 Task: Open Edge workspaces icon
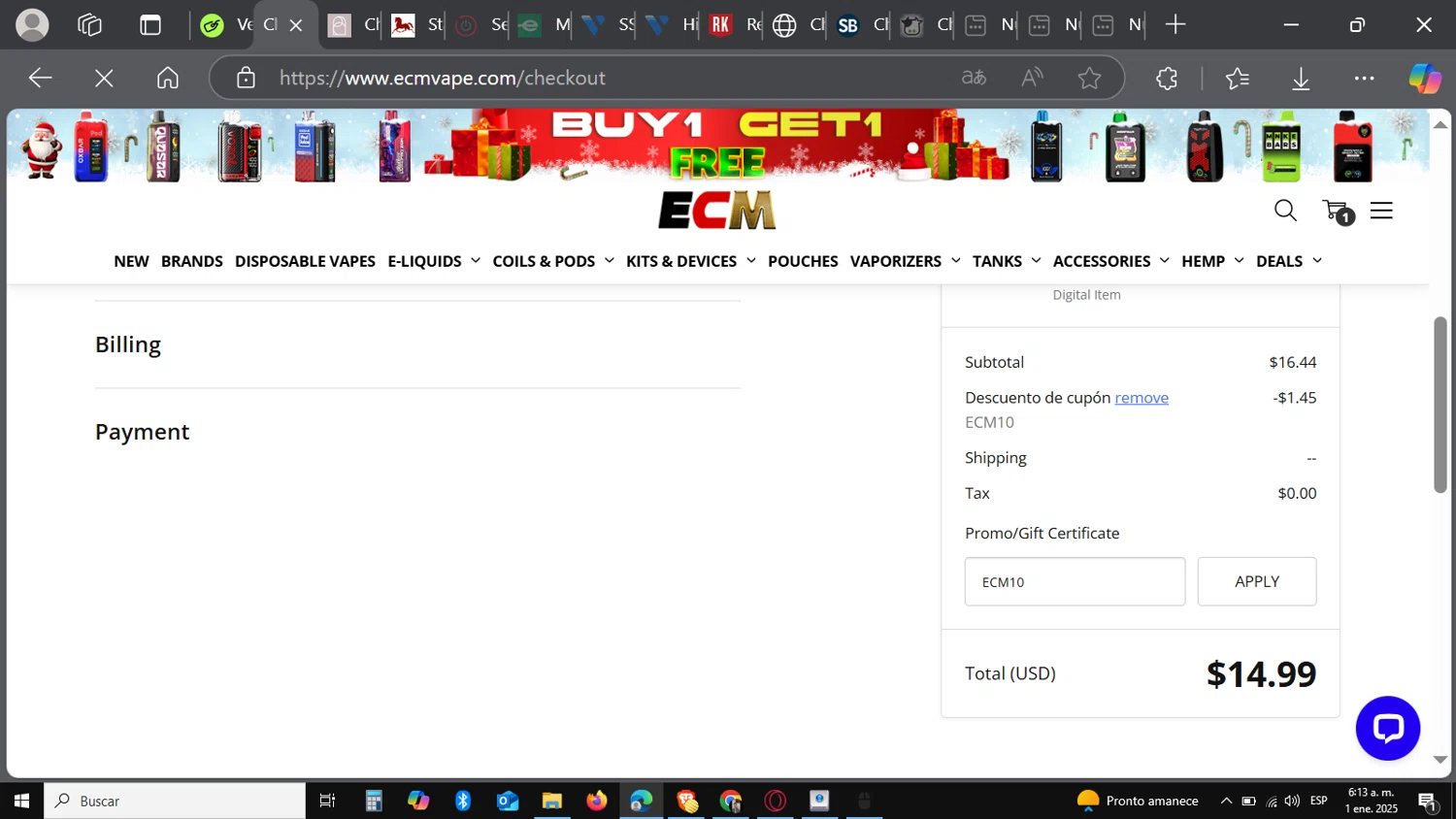[x=89, y=24]
